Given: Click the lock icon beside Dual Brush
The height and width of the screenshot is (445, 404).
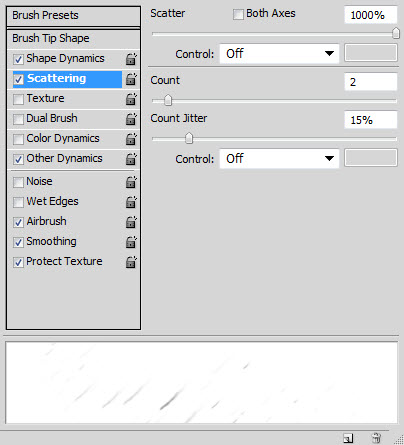Looking at the screenshot, I should pyautogui.click(x=131, y=119).
